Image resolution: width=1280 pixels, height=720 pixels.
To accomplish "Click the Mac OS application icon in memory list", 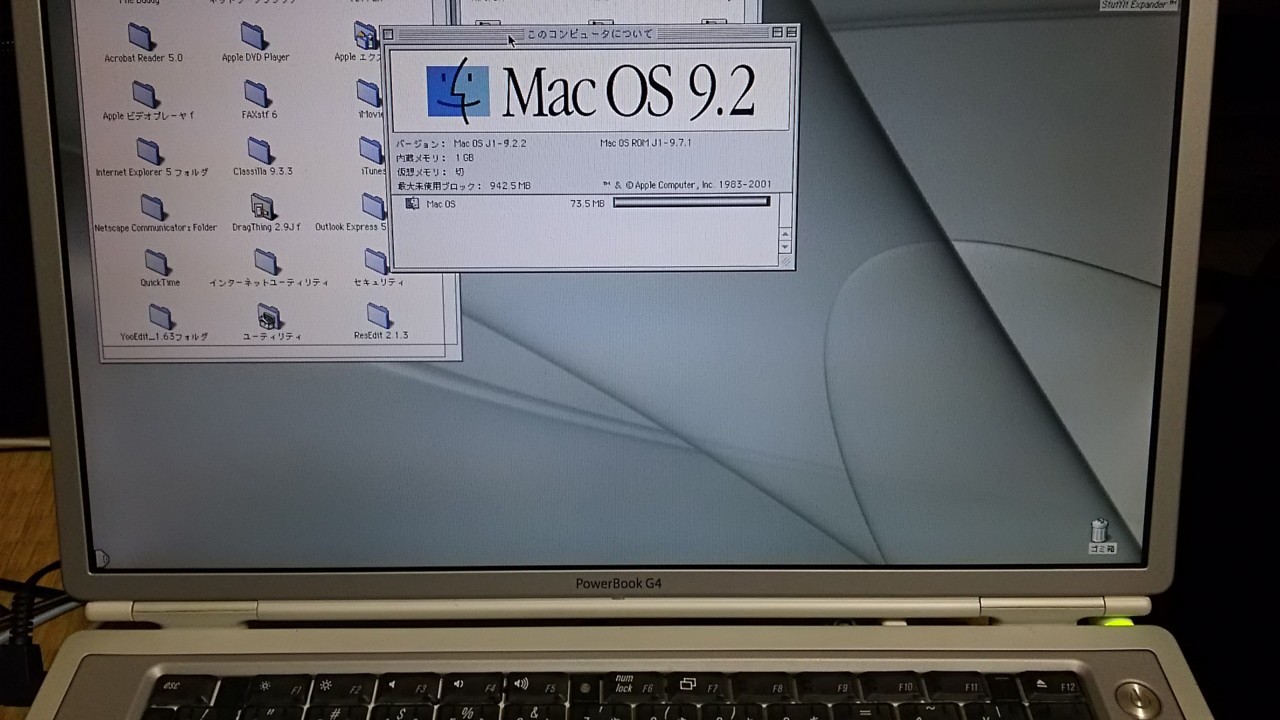I will coord(412,203).
